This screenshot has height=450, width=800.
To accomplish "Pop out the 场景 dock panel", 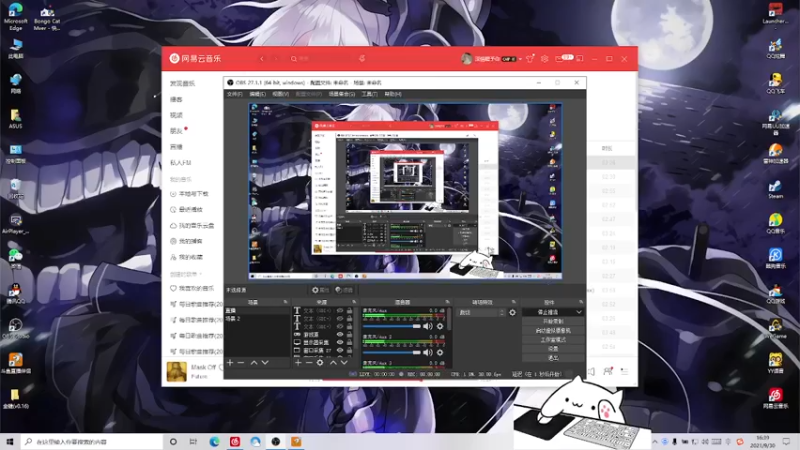I will pyautogui.click(x=286, y=302).
